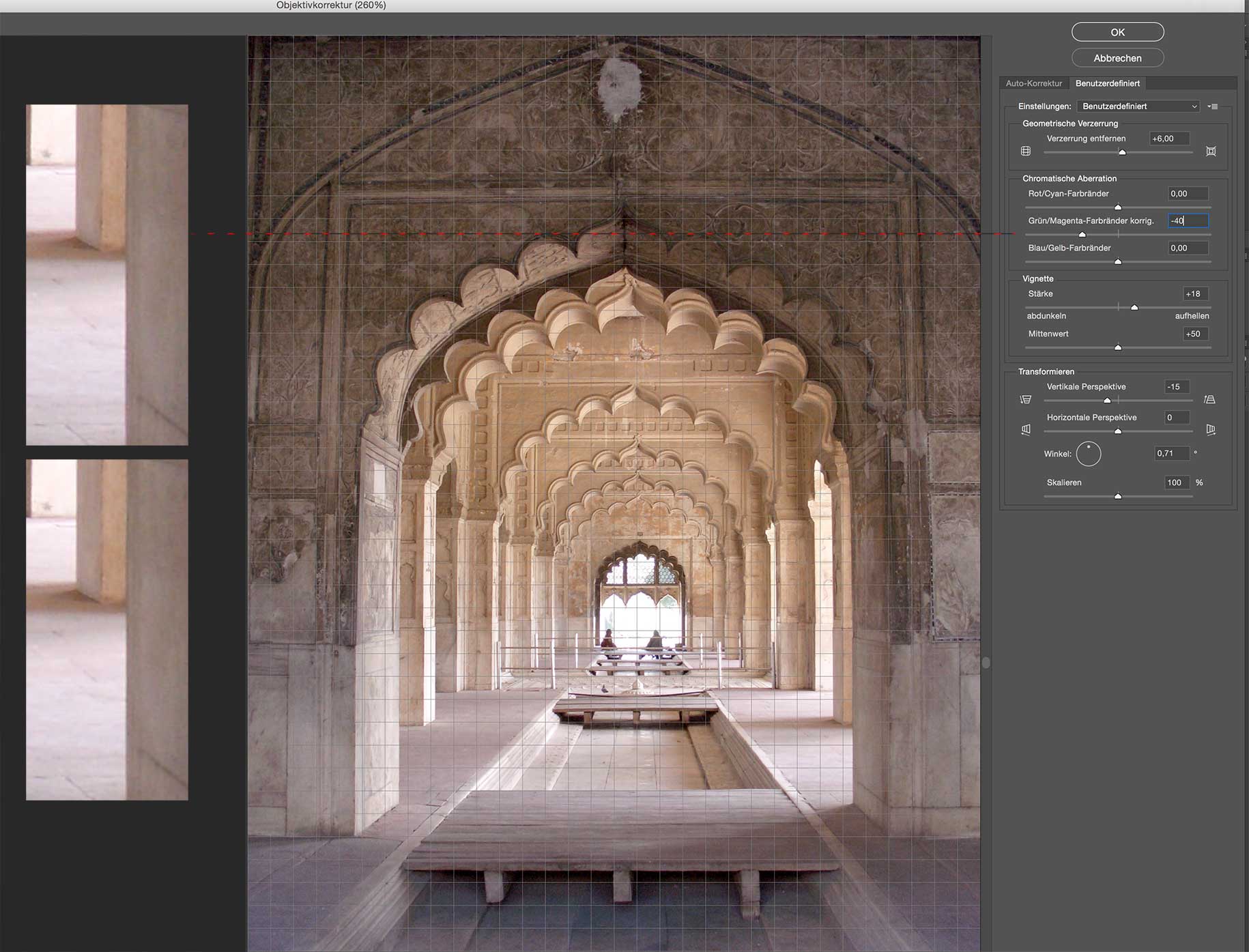
Task: Switch to the Auto-Korrektur tab
Action: pos(1033,83)
